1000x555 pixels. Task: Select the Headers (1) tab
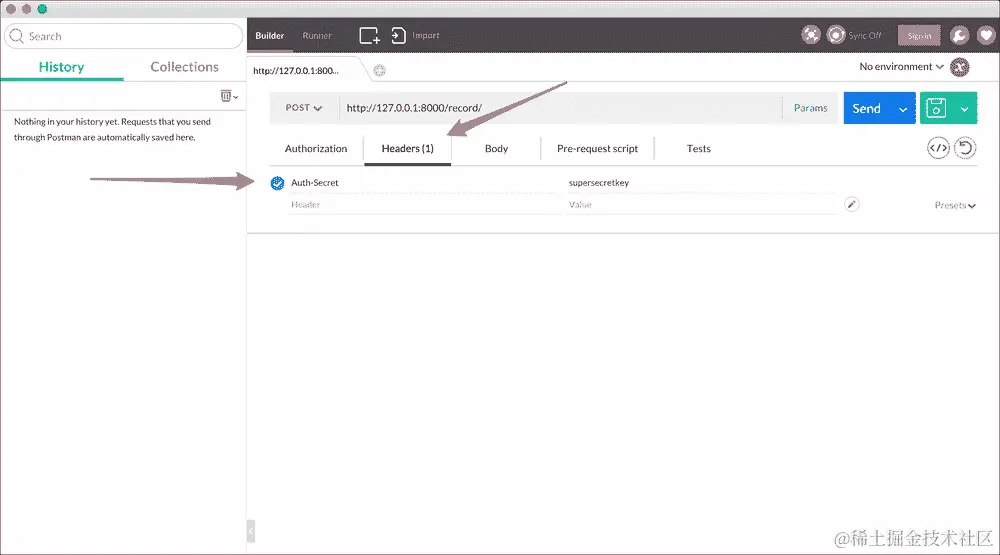[408, 149]
